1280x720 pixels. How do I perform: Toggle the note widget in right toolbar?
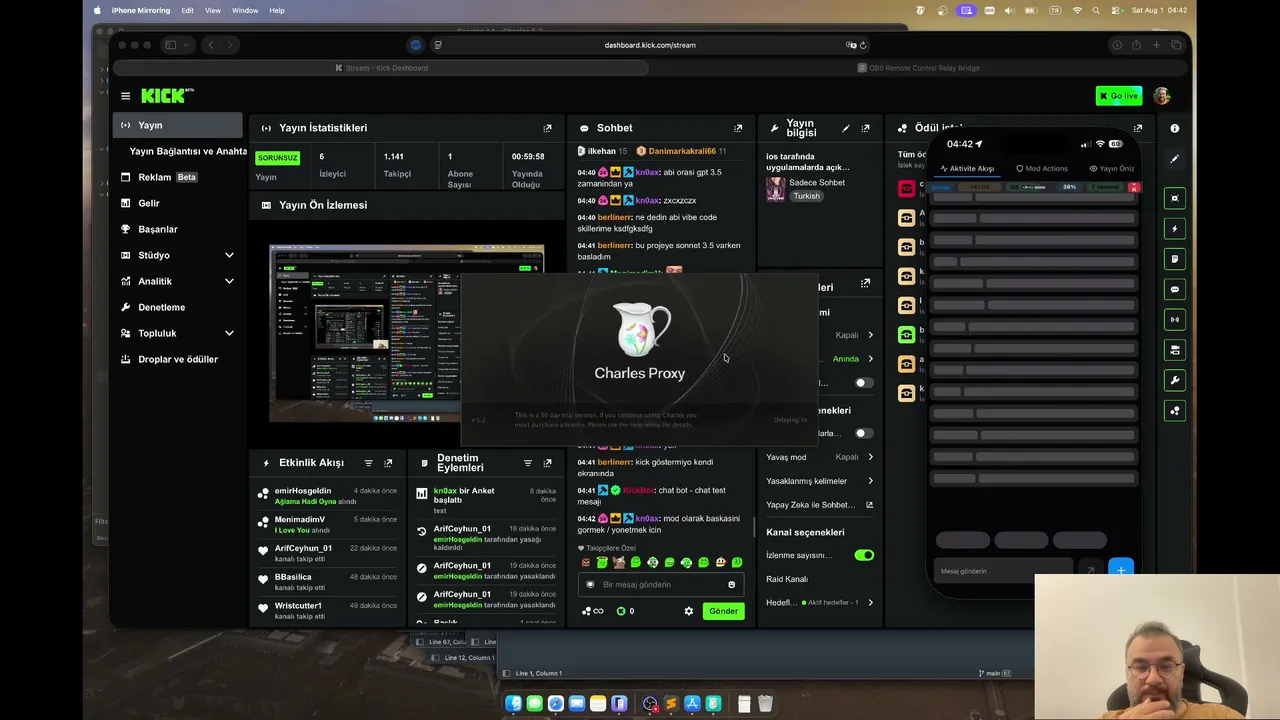tap(1175, 259)
